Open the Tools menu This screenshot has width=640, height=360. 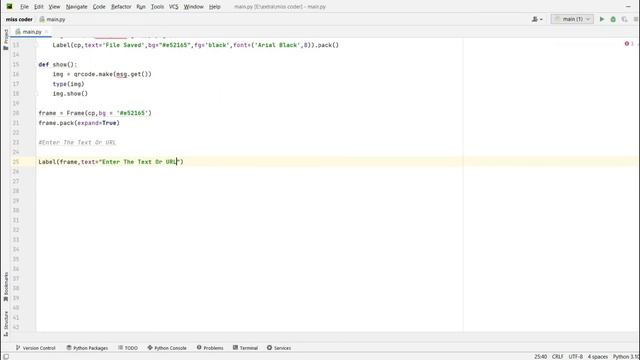(157, 7)
